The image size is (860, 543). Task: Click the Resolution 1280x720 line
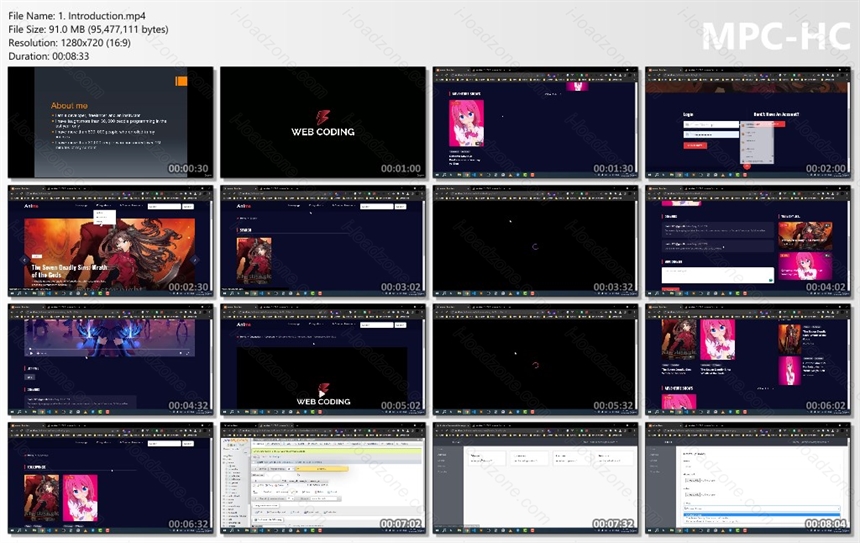[70, 43]
